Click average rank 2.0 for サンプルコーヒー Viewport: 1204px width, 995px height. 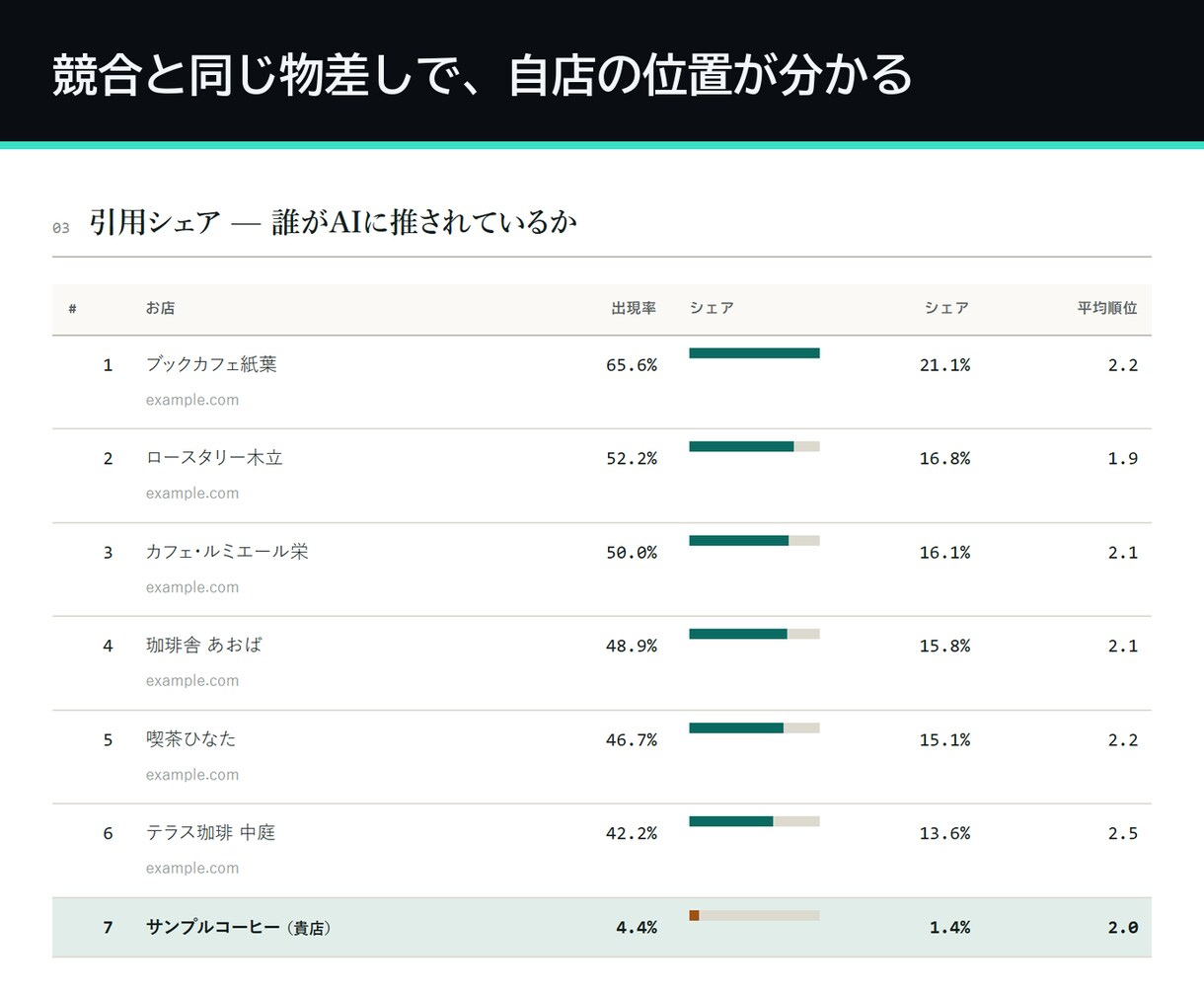click(1123, 928)
